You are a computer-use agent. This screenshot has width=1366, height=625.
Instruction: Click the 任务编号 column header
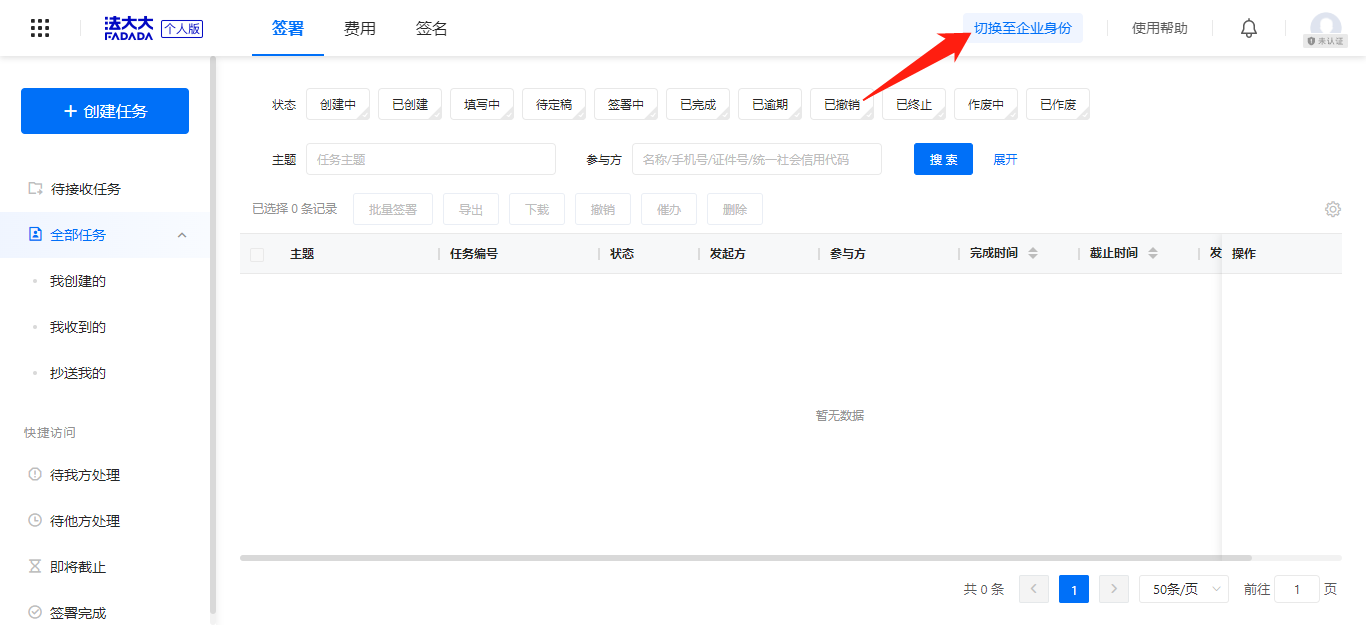click(474, 253)
